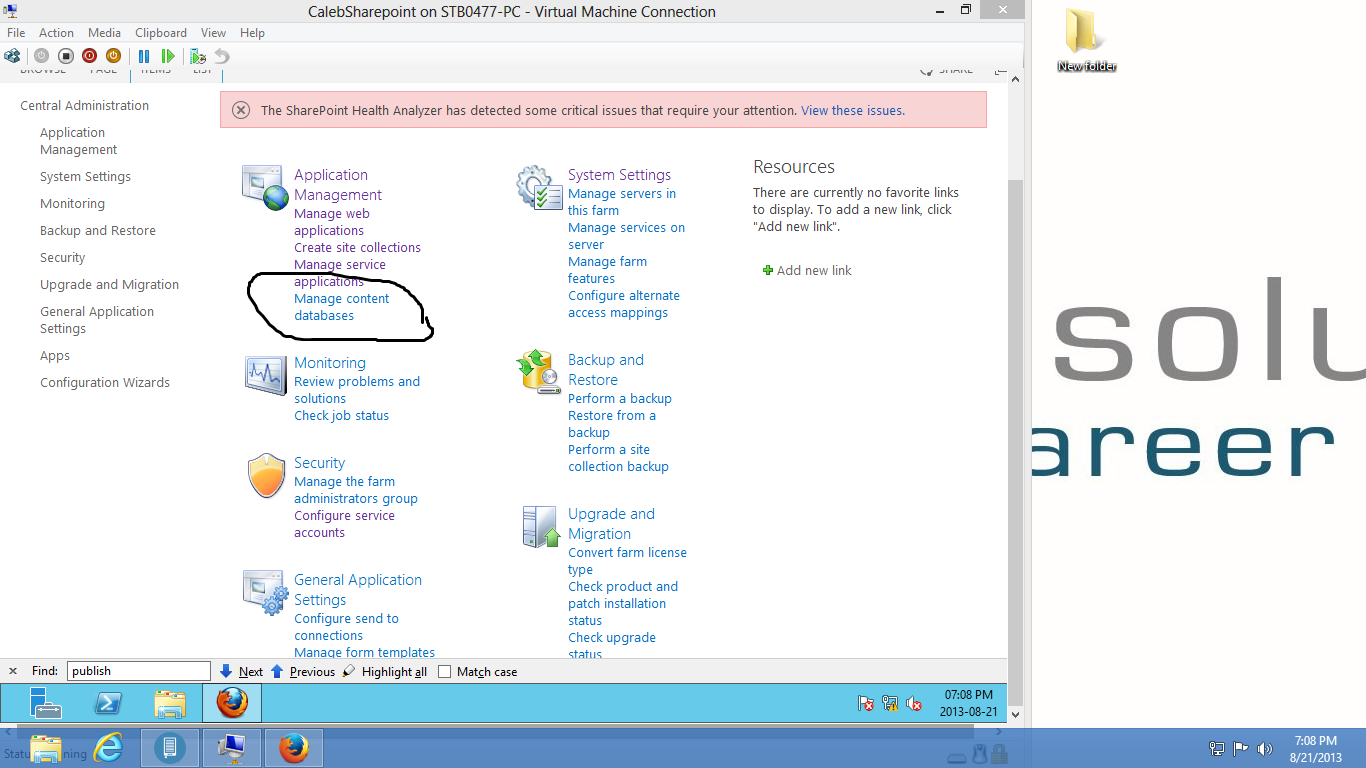Viewport: 1366px width, 768px height.
Task: Open Server Manager from the VM taskbar
Action: coord(46,703)
